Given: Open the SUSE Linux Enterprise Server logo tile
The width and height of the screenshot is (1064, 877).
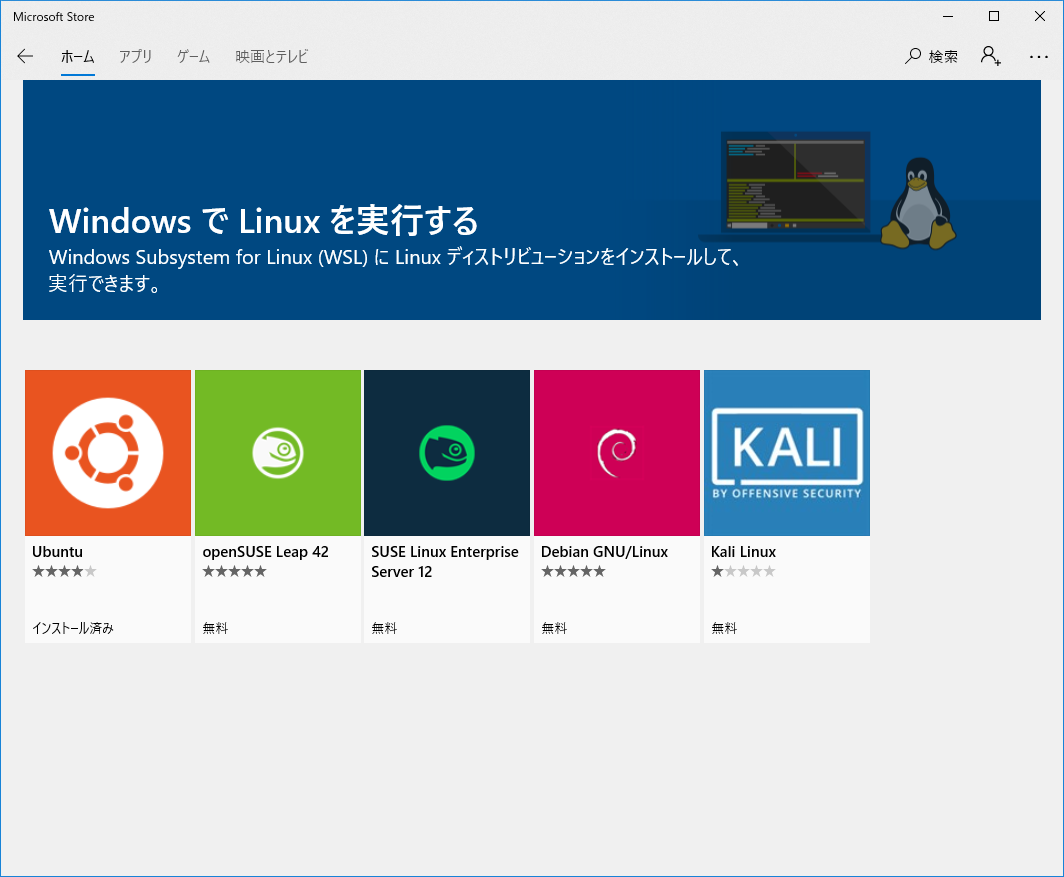Looking at the screenshot, I should point(447,453).
